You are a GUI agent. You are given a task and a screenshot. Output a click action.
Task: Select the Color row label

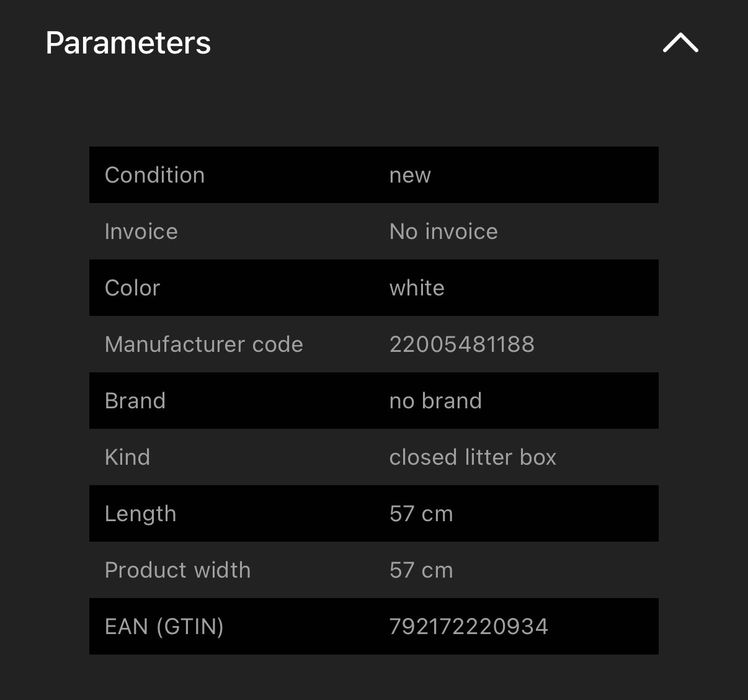click(x=132, y=288)
